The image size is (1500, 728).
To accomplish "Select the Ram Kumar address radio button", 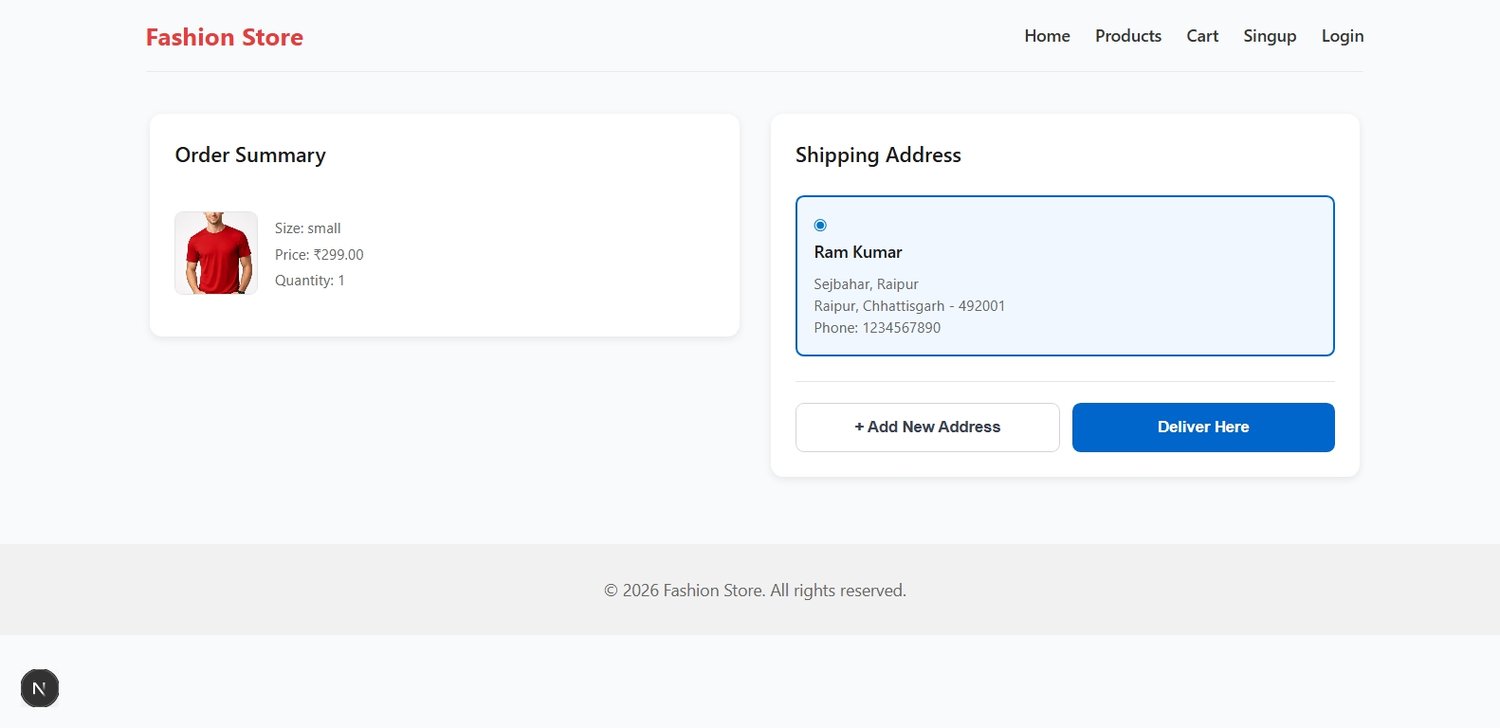I will tap(820, 225).
